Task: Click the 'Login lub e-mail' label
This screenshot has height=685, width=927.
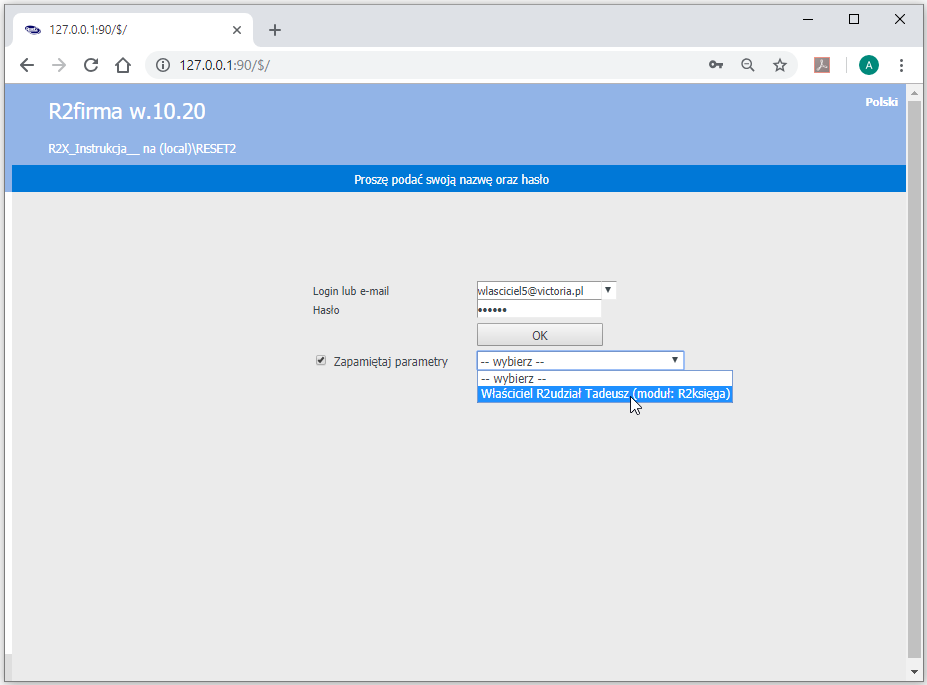Action: click(x=351, y=291)
